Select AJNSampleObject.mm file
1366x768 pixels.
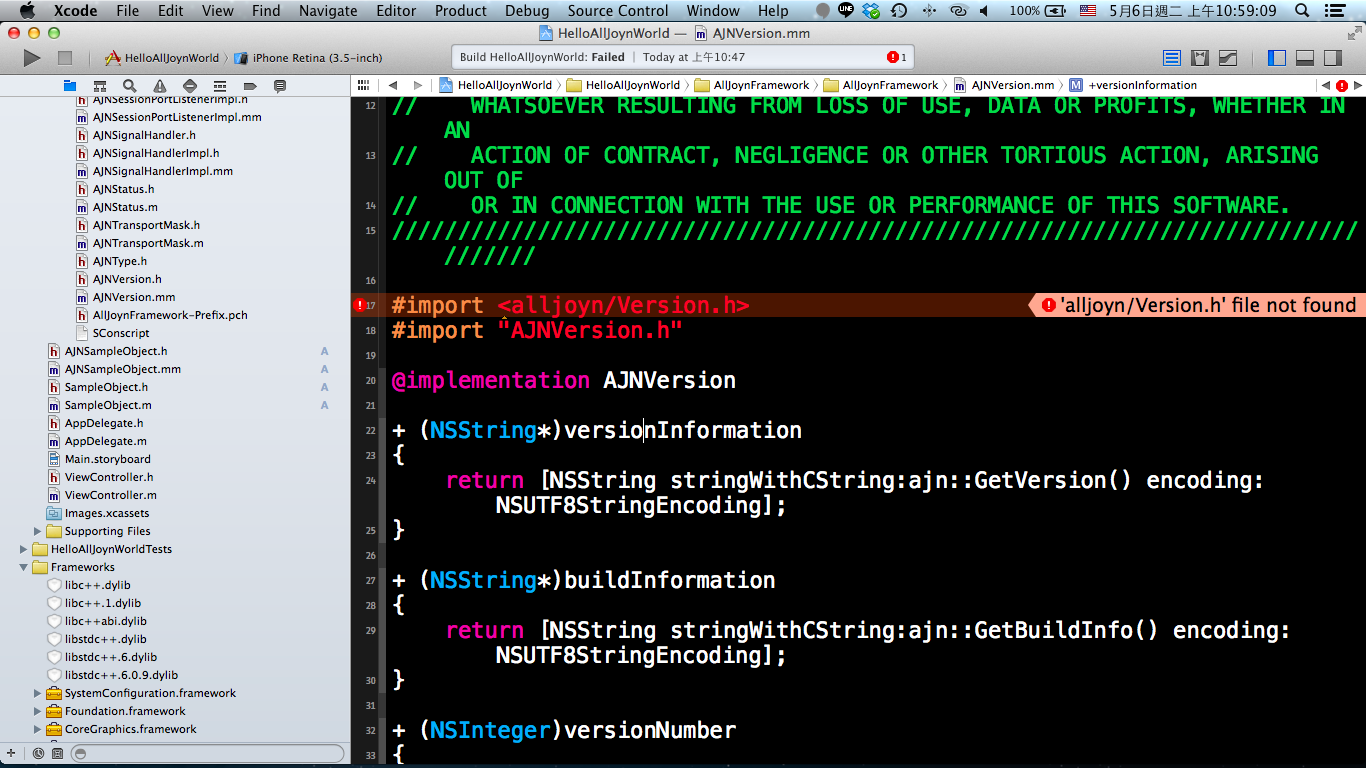coord(123,369)
